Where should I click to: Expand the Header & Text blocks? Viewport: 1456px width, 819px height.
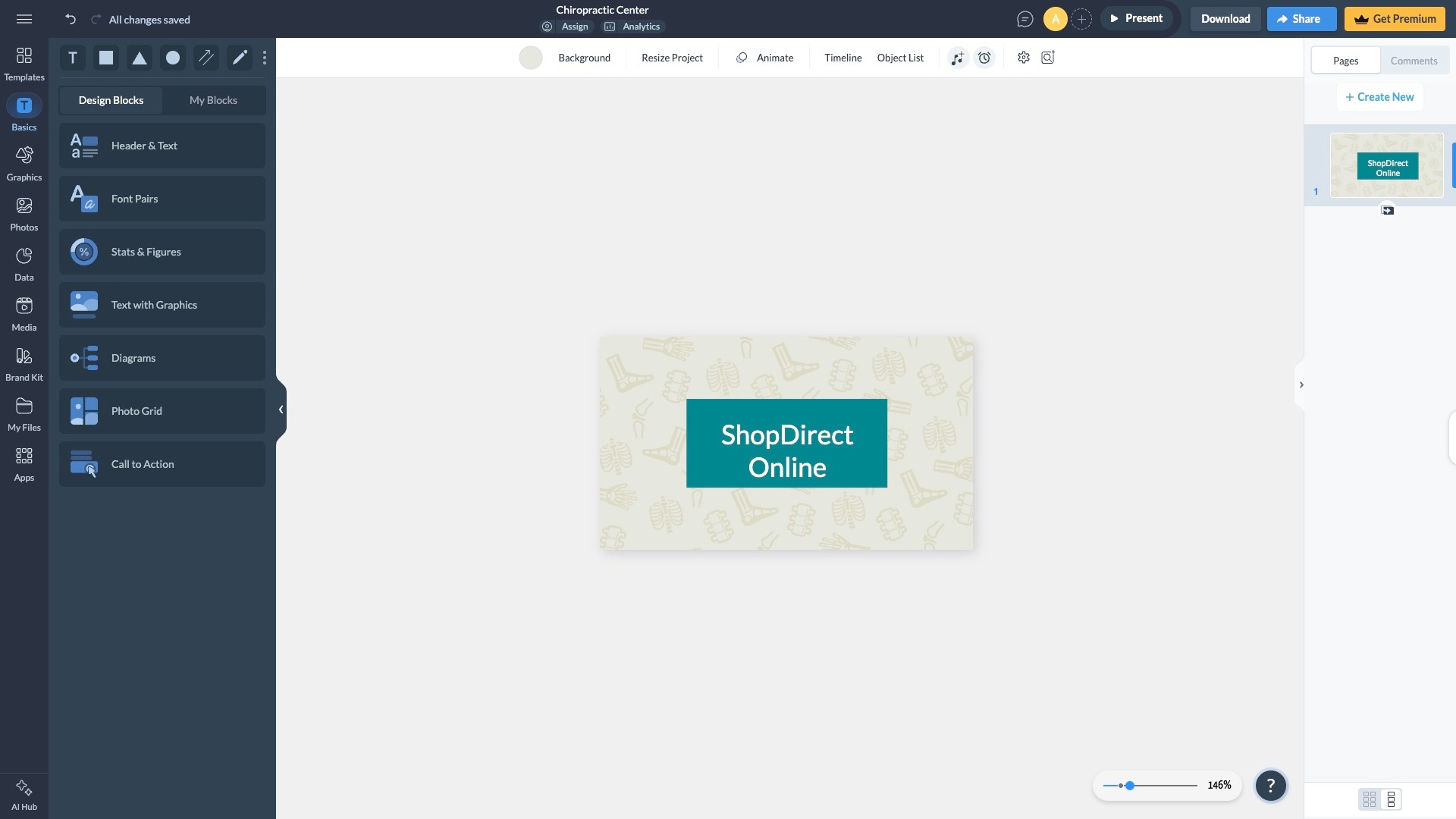(162, 146)
